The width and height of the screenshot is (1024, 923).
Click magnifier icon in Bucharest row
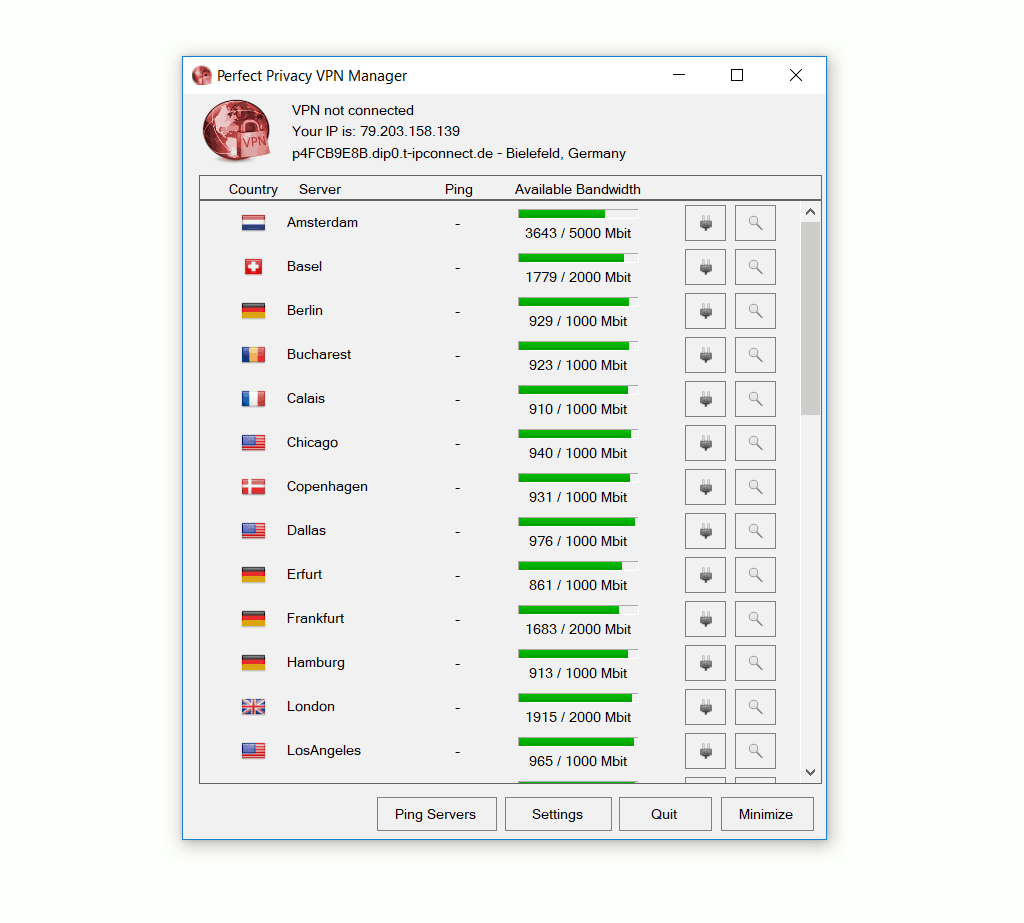[755, 355]
